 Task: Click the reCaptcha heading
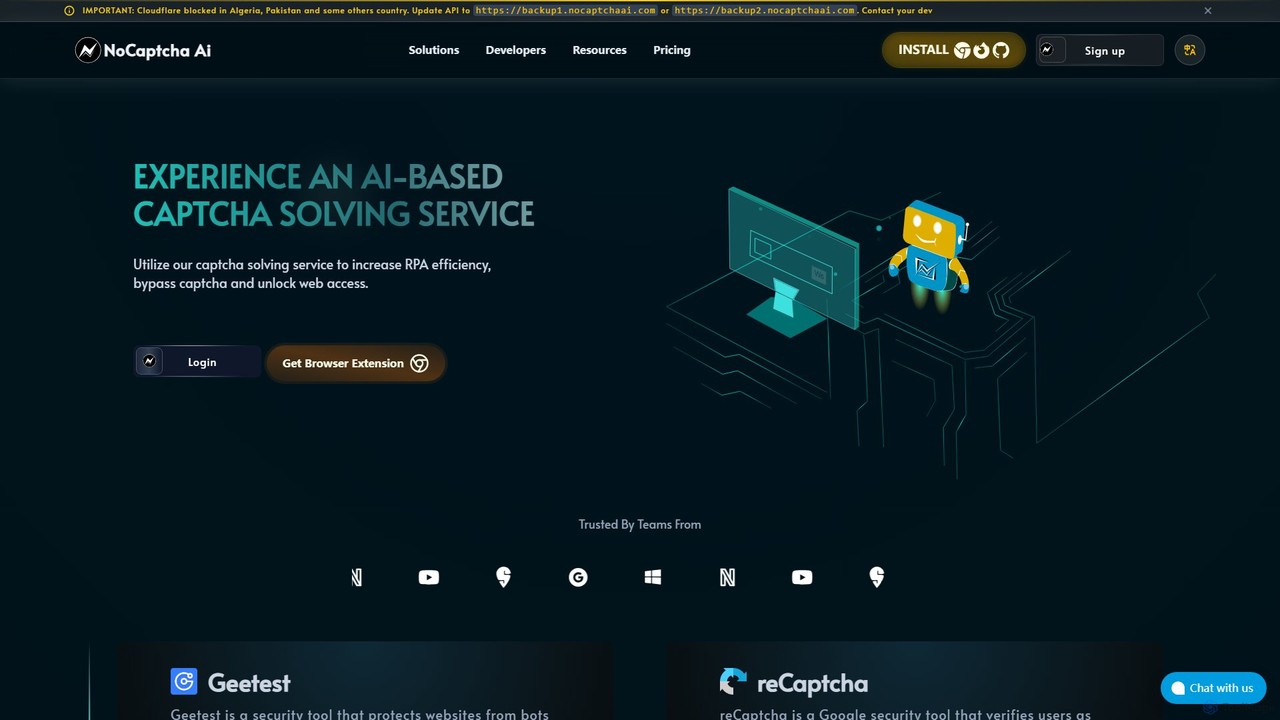[x=812, y=684]
